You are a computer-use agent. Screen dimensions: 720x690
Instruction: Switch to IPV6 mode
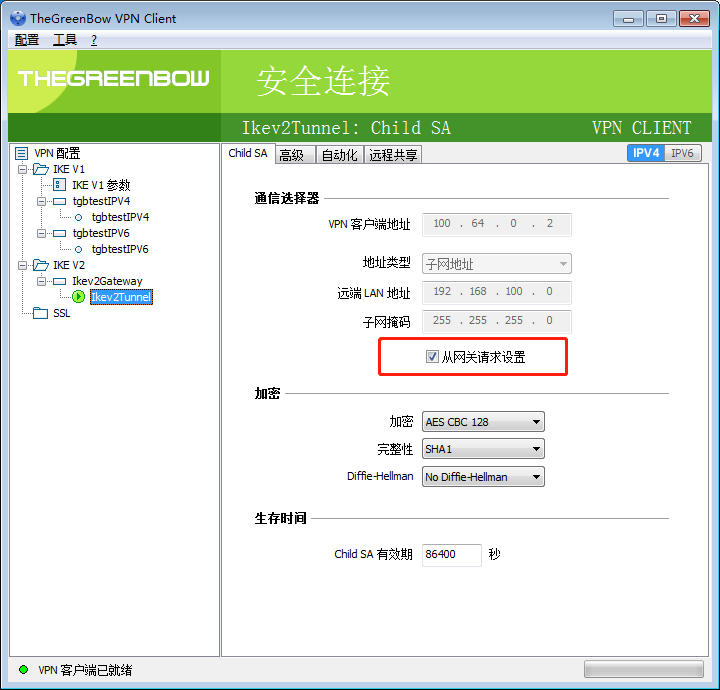(682, 153)
